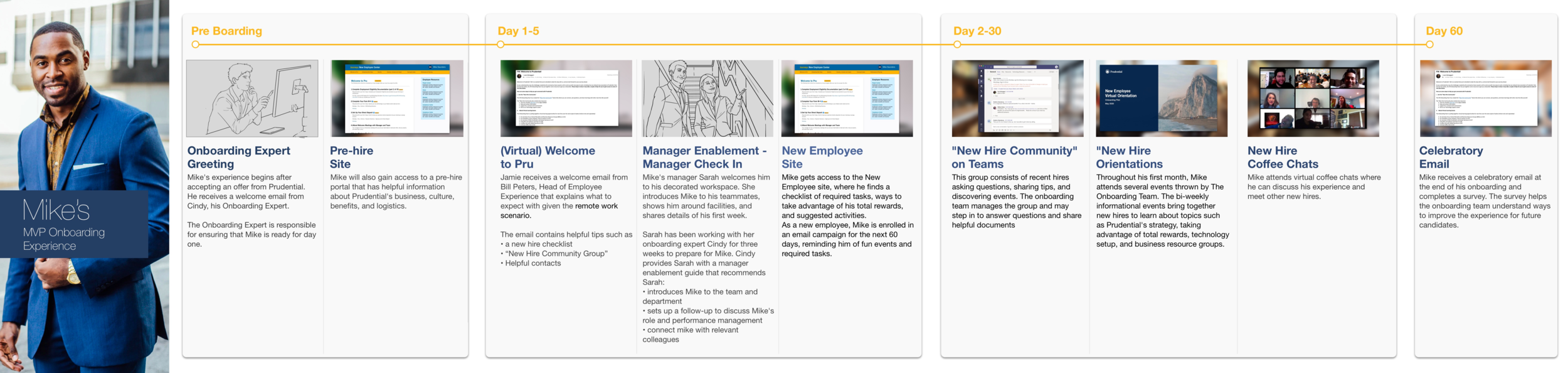1568x373 pixels.
Task: Click the 'New Employee Site' title link
Action: coord(822,157)
